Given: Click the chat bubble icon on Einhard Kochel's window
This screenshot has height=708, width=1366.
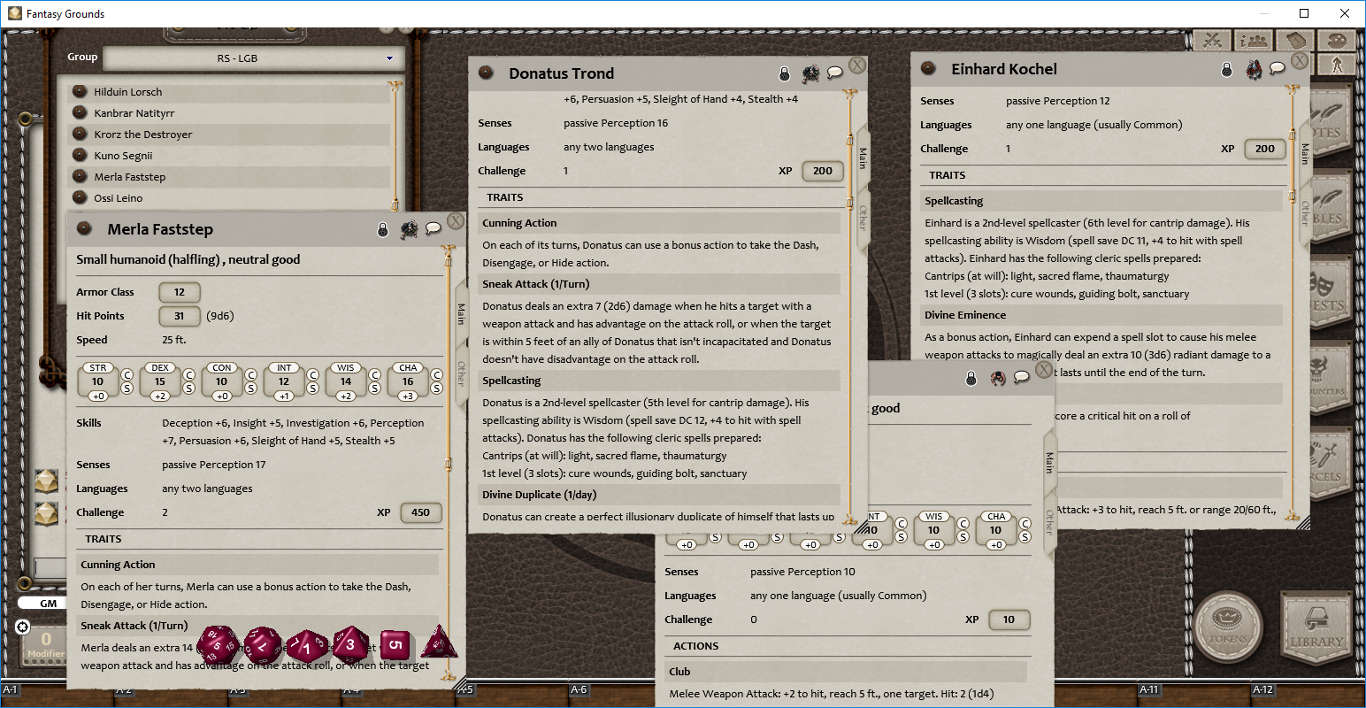Looking at the screenshot, I should point(1277,67).
